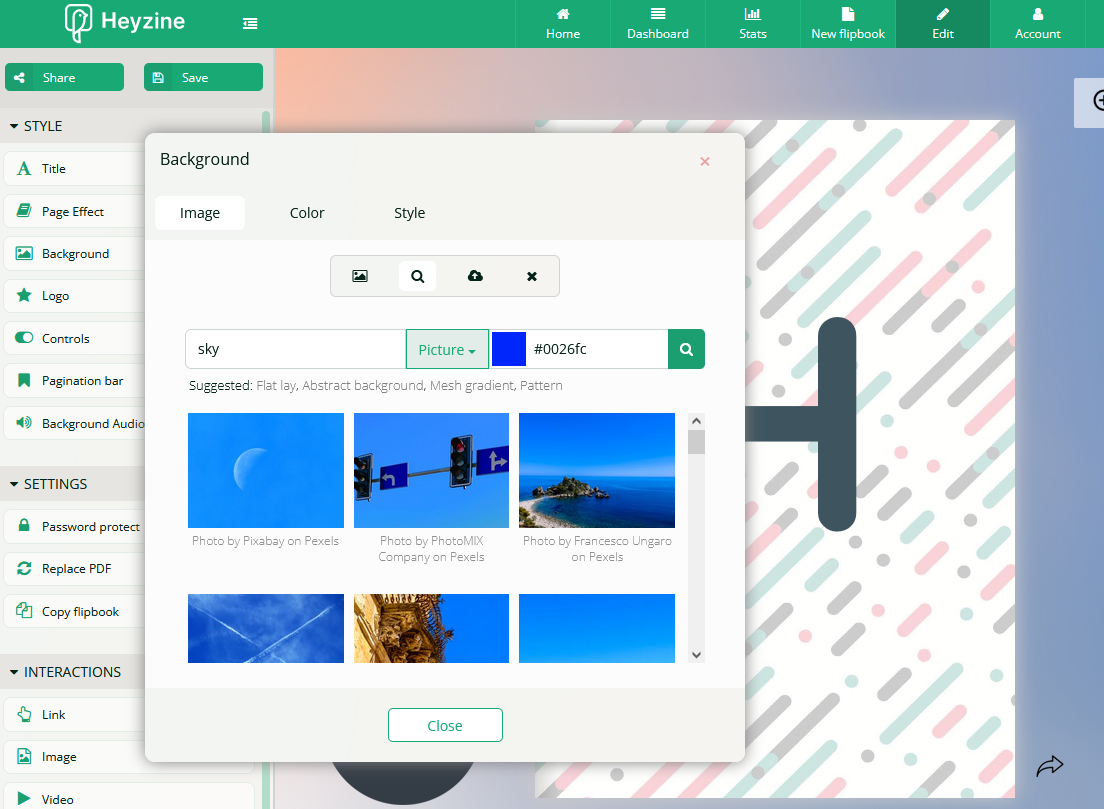Screen dimensions: 1104x809
Task: Select the moon sky photo by Pixabay
Action: coord(266,470)
